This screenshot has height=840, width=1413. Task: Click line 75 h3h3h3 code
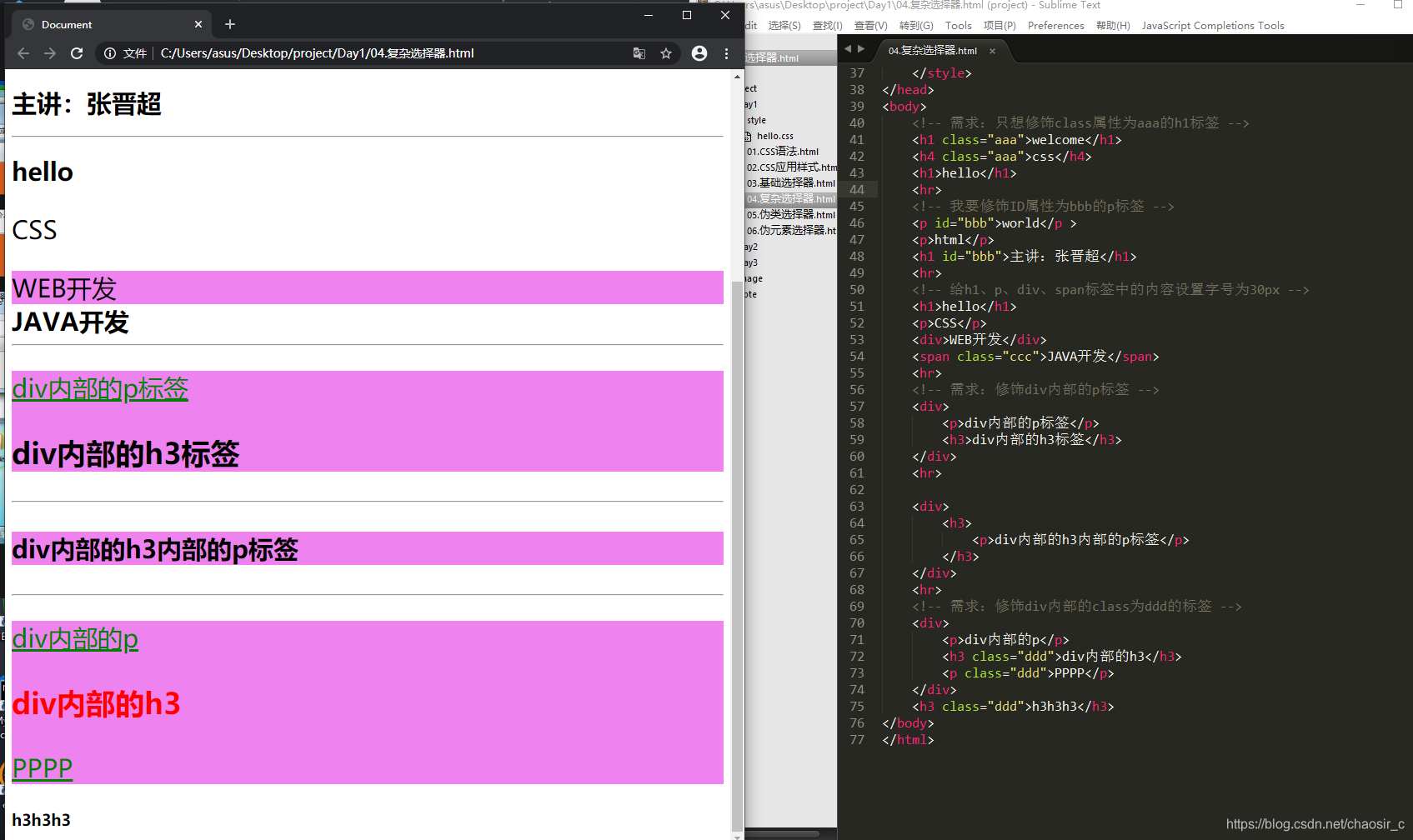(x=1013, y=707)
